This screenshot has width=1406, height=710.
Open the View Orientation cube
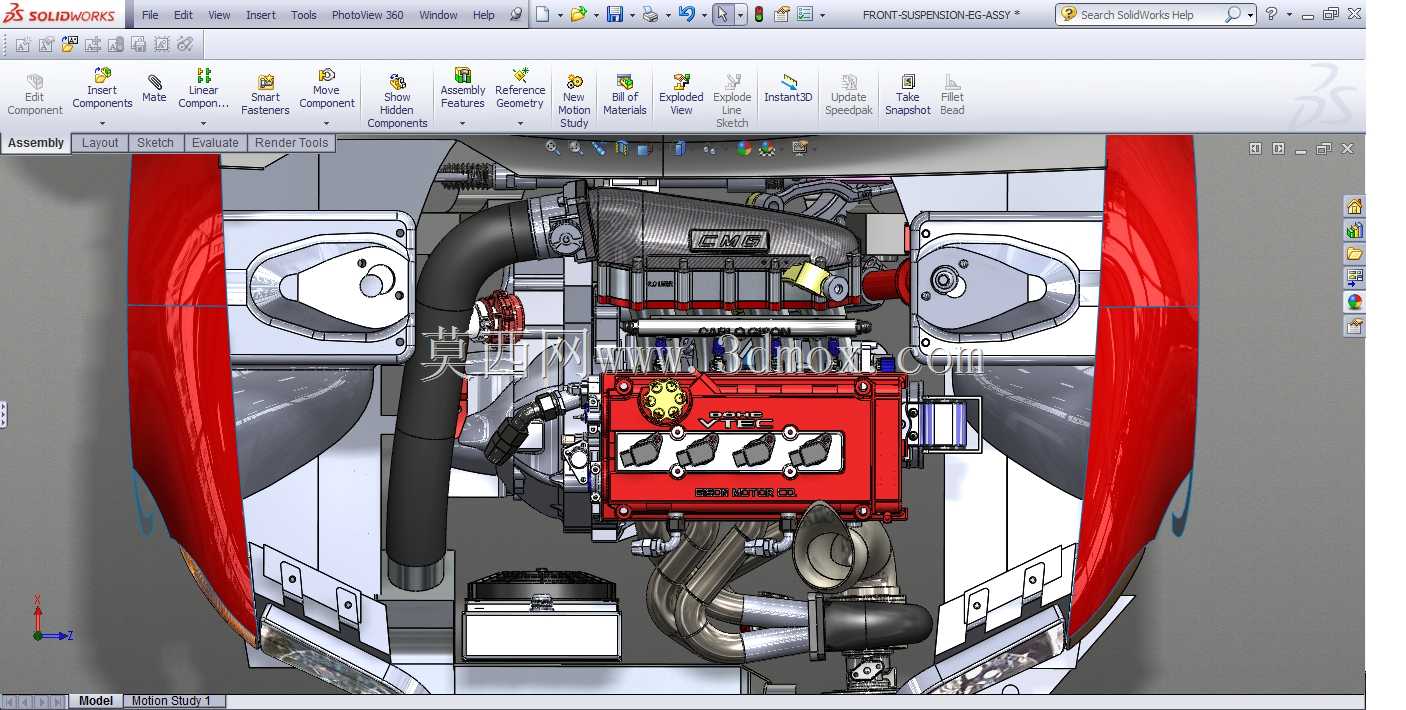[644, 148]
